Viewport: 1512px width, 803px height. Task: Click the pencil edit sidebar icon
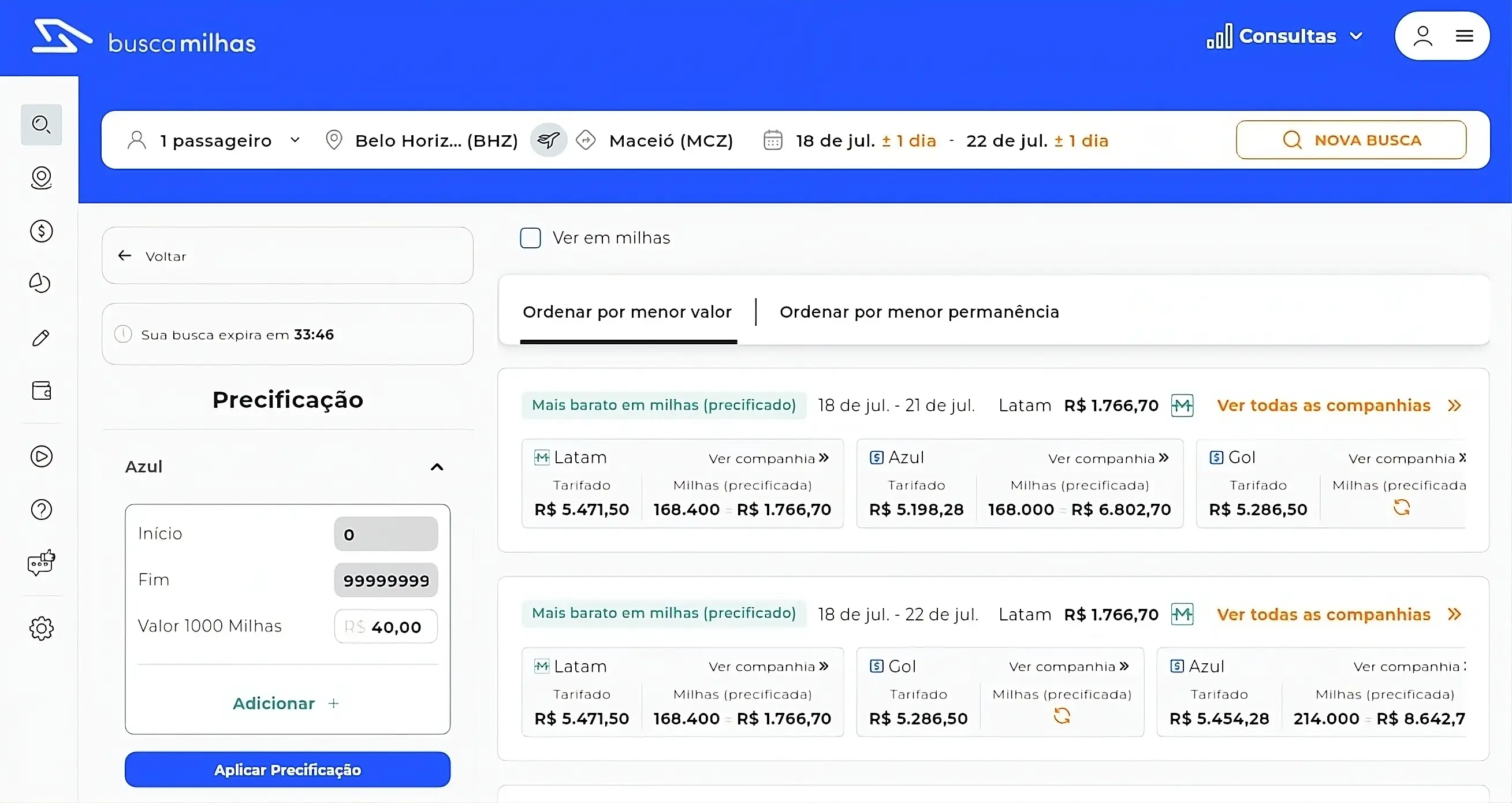40,338
